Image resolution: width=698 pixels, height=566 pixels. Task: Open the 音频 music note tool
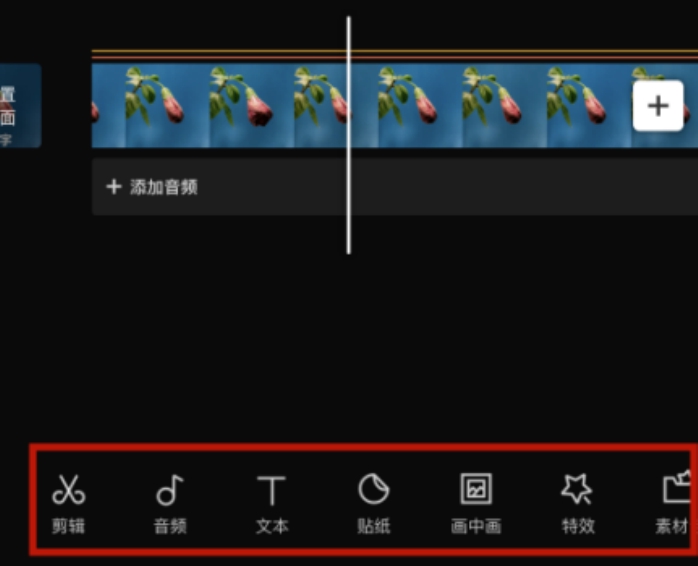coord(170,504)
